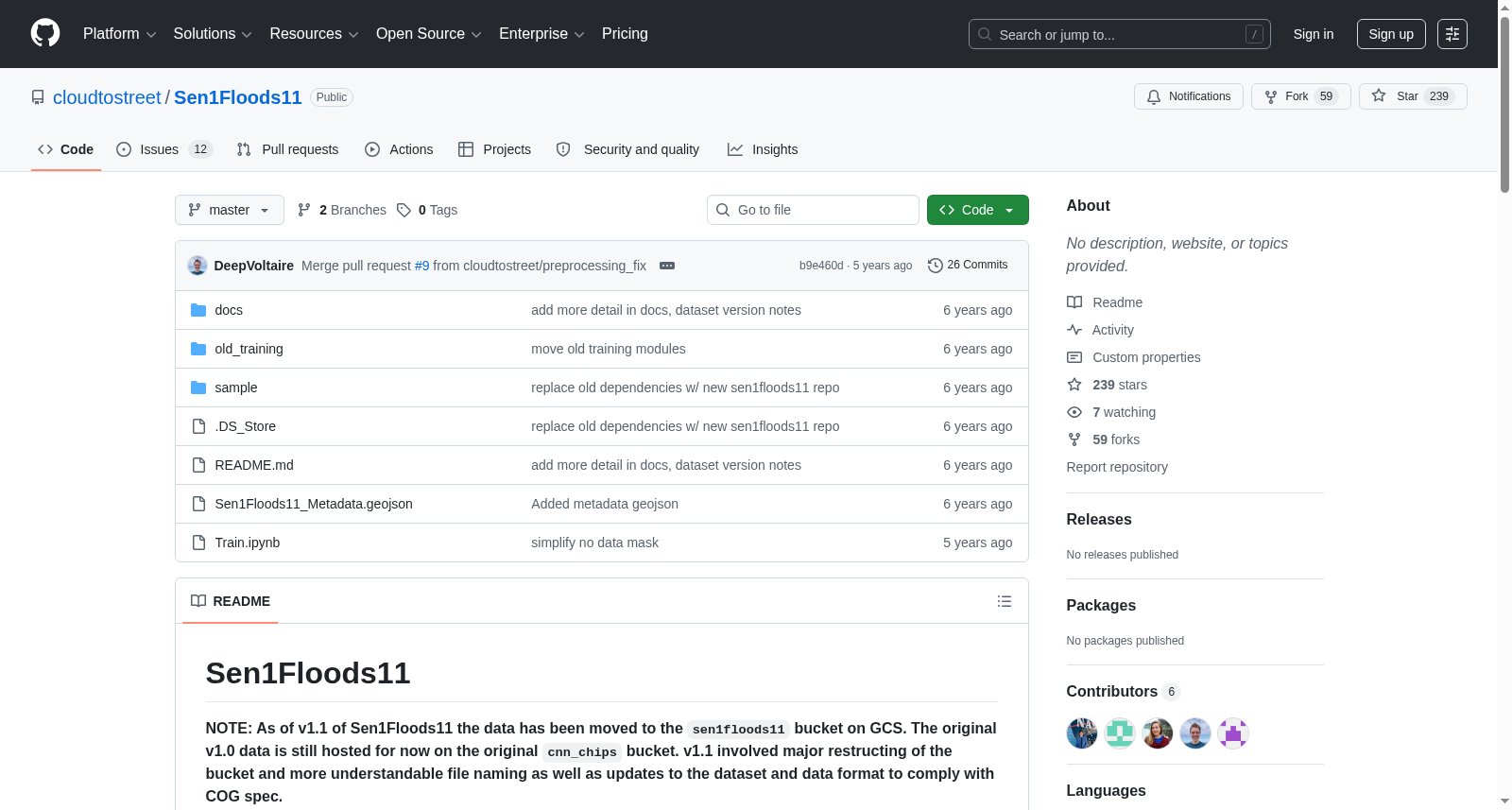Select the README tab header
1512x810 pixels.
coord(231,601)
